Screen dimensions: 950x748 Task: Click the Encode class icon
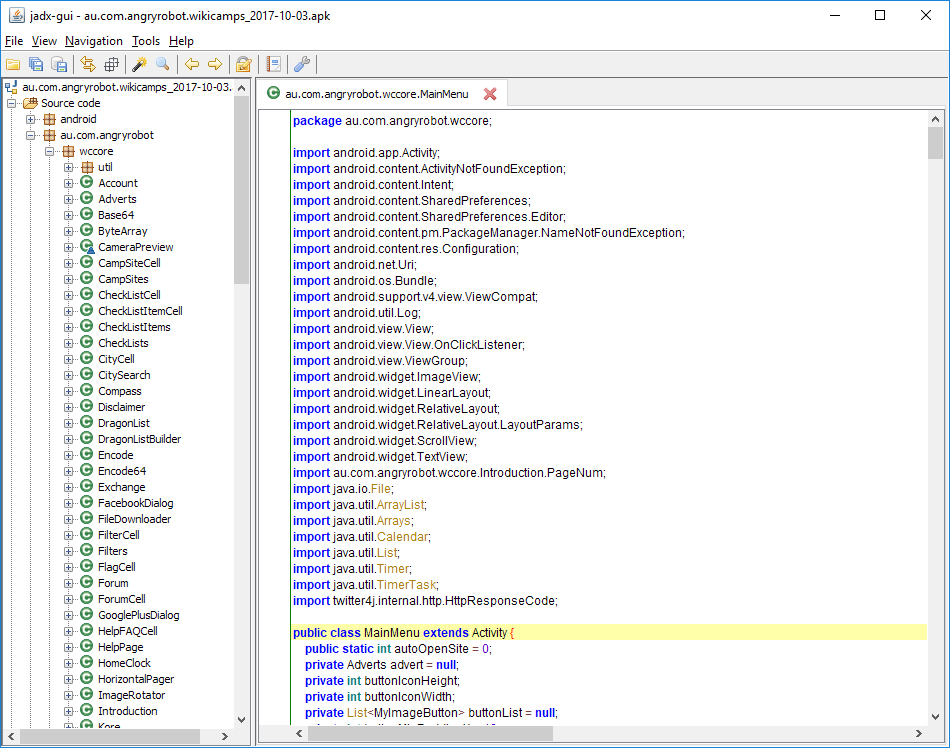click(x=87, y=455)
